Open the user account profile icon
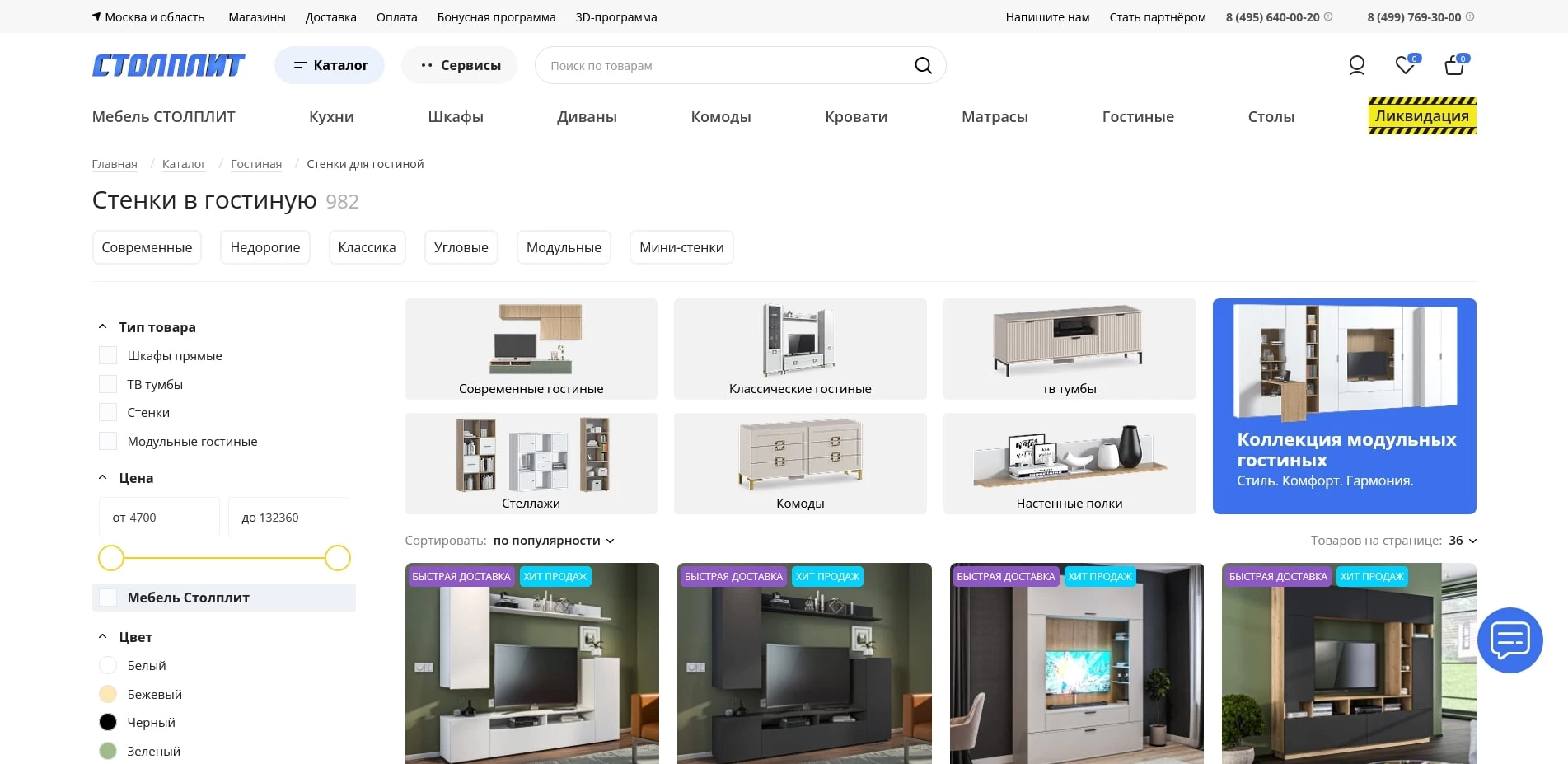Screen dimensions: 1568x764 pos(1356,65)
